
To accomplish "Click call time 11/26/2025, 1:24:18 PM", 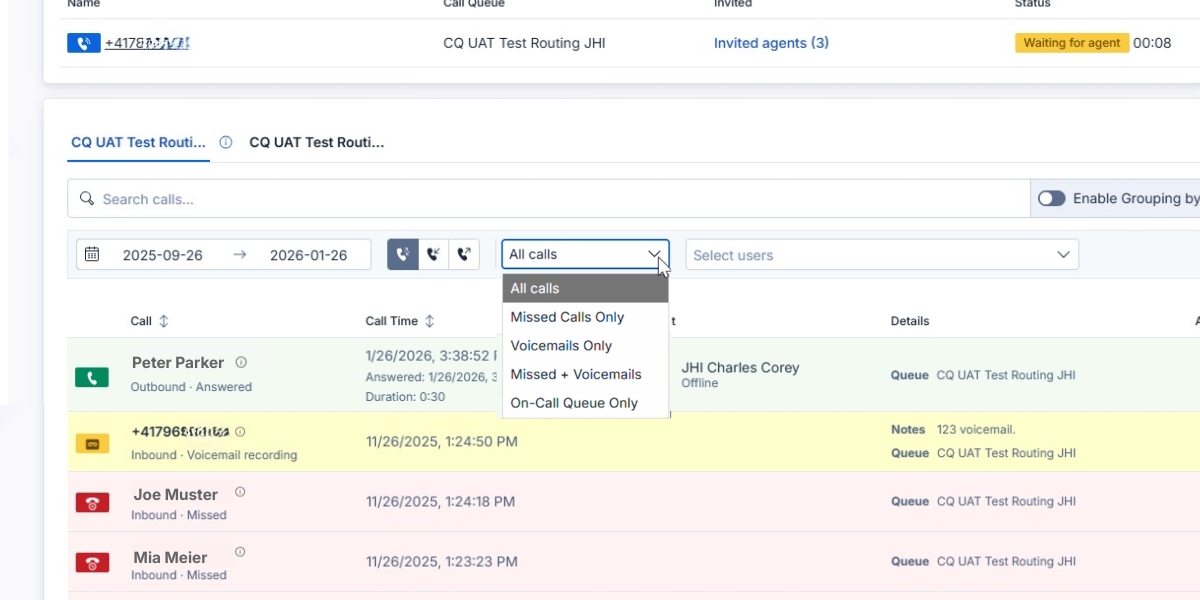I will 441,501.
